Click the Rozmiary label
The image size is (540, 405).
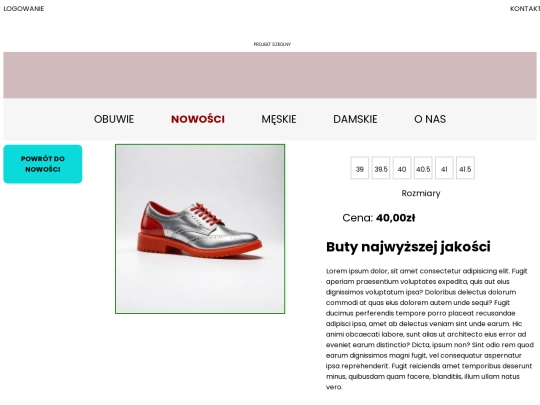tap(421, 193)
